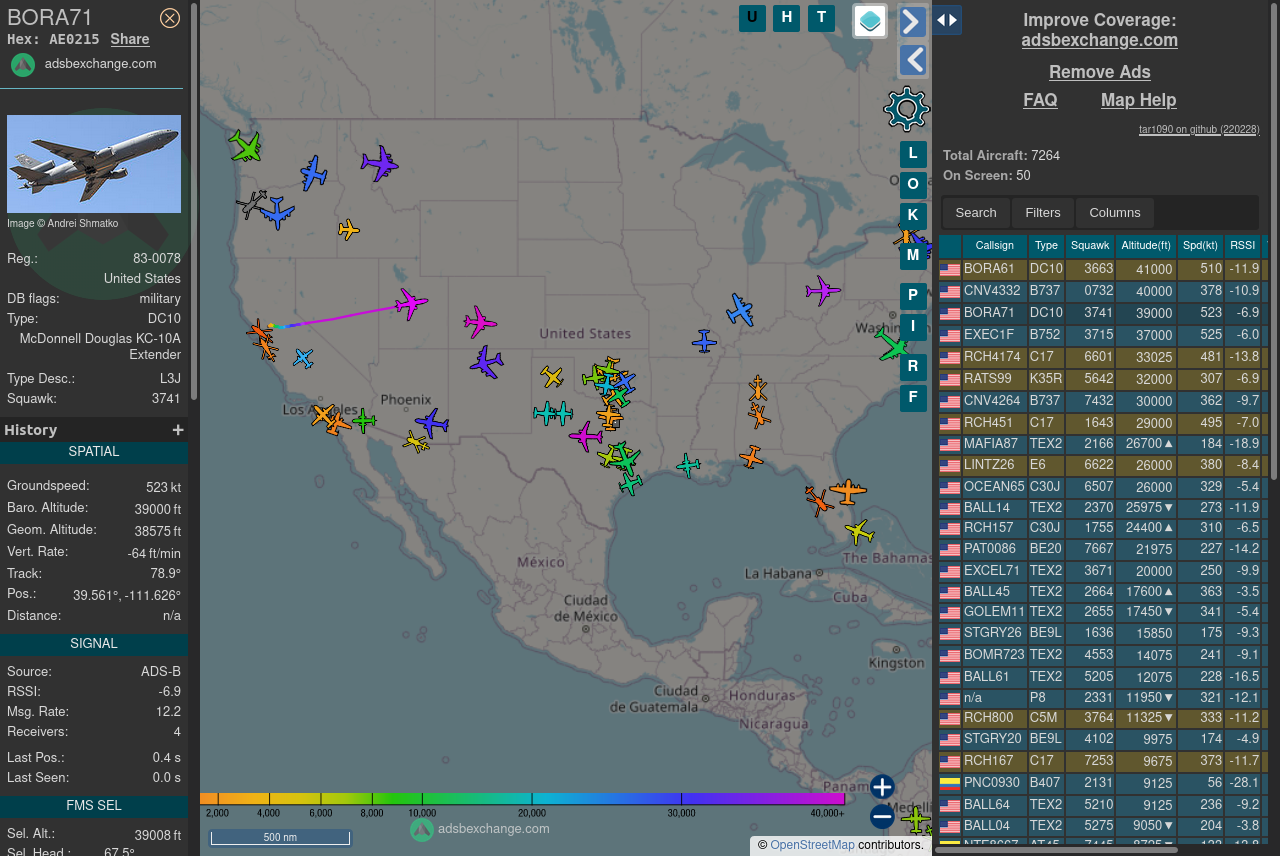Open the Map Help link
Screen dimensions: 1280x856
tap(1138, 100)
